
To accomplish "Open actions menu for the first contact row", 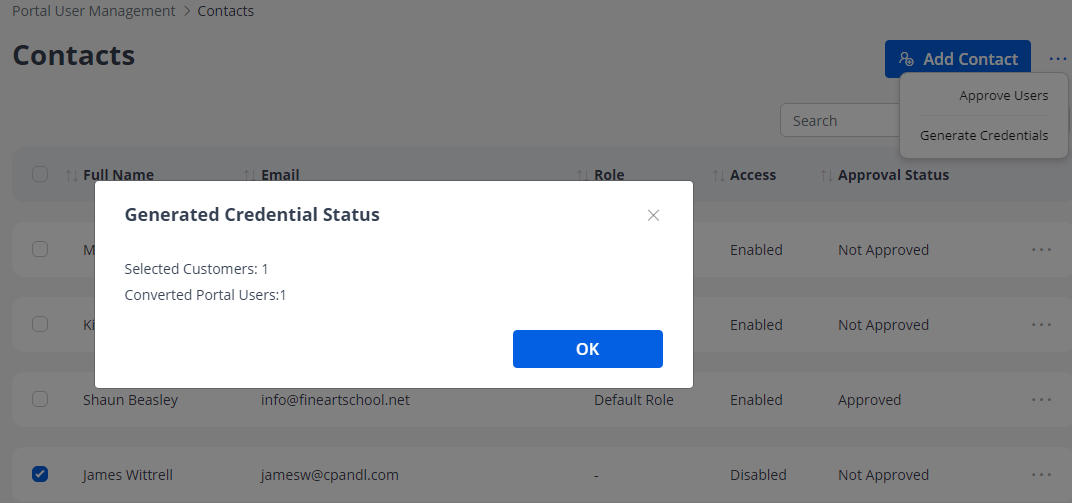I will [1041, 249].
